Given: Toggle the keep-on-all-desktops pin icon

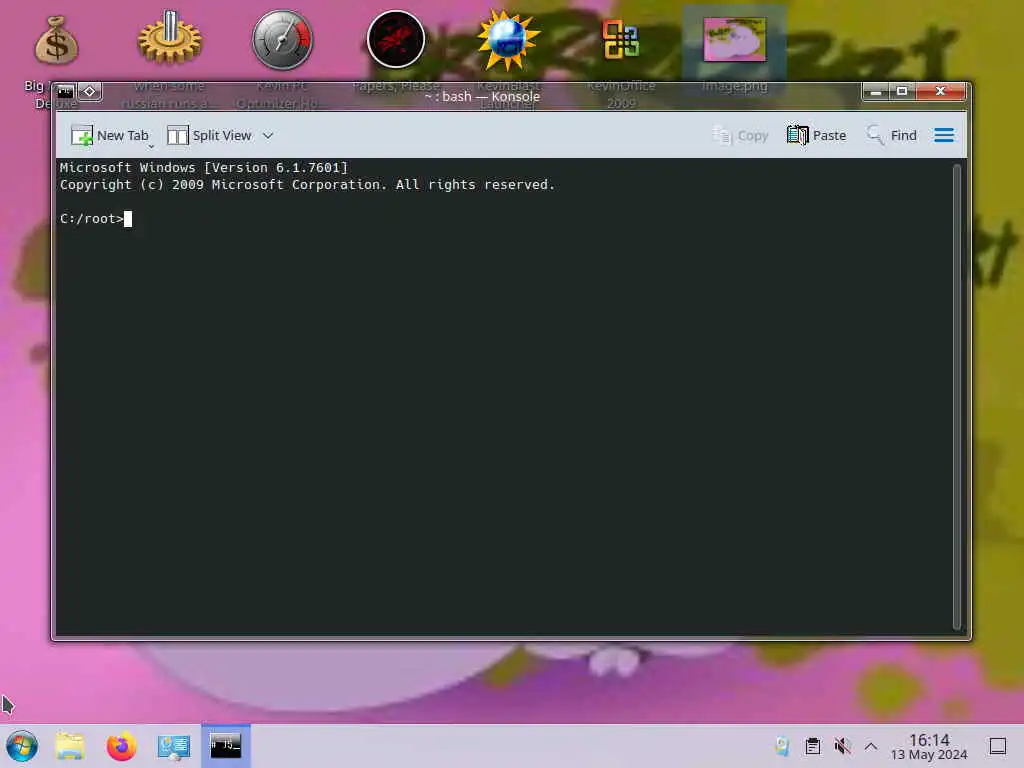Looking at the screenshot, I should pyautogui.click(x=90, y=91).
